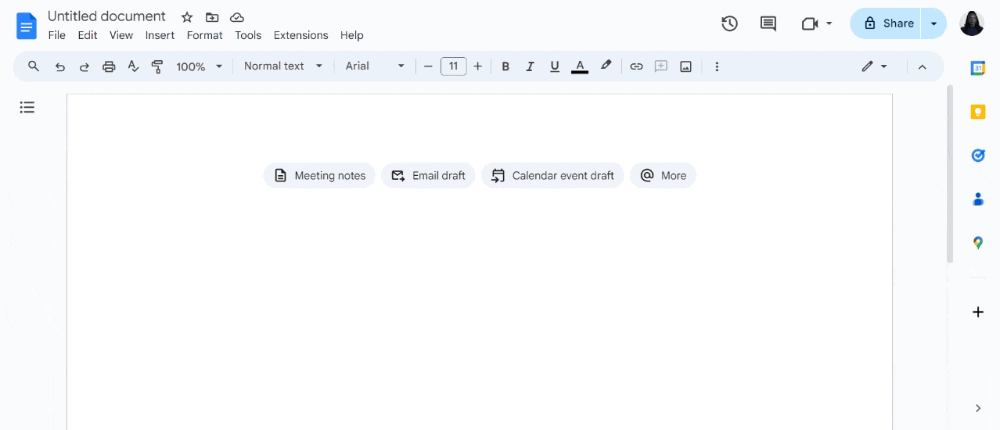This screenshot has height=430, width=1000.
Task: Hide the menus with the up chevron
Action: tap(922, 66)
